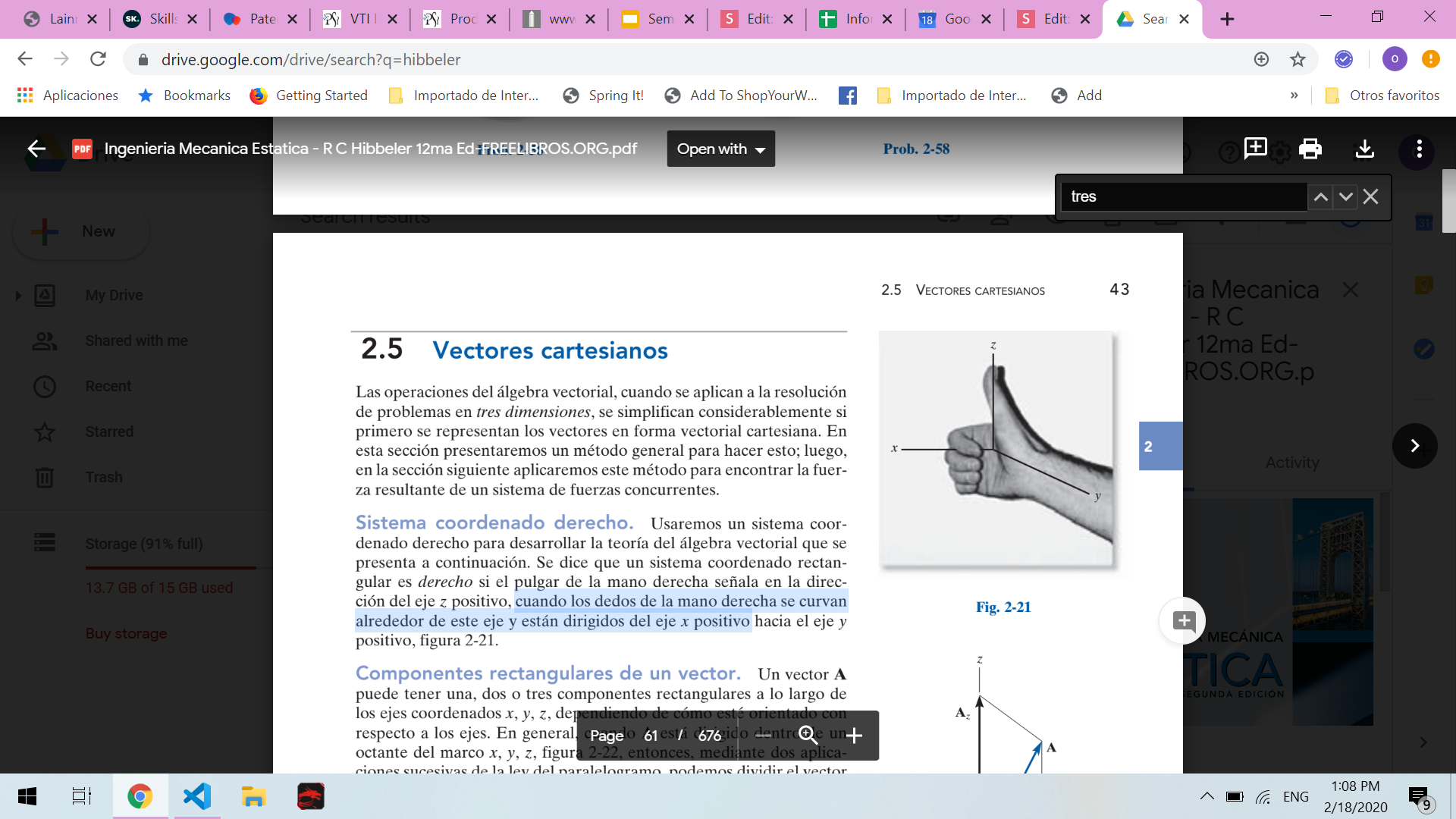Image resolution: width=1456 pixels, height=819 pixels.
Task: Show next file with right arrow button
Action: 1414,446
